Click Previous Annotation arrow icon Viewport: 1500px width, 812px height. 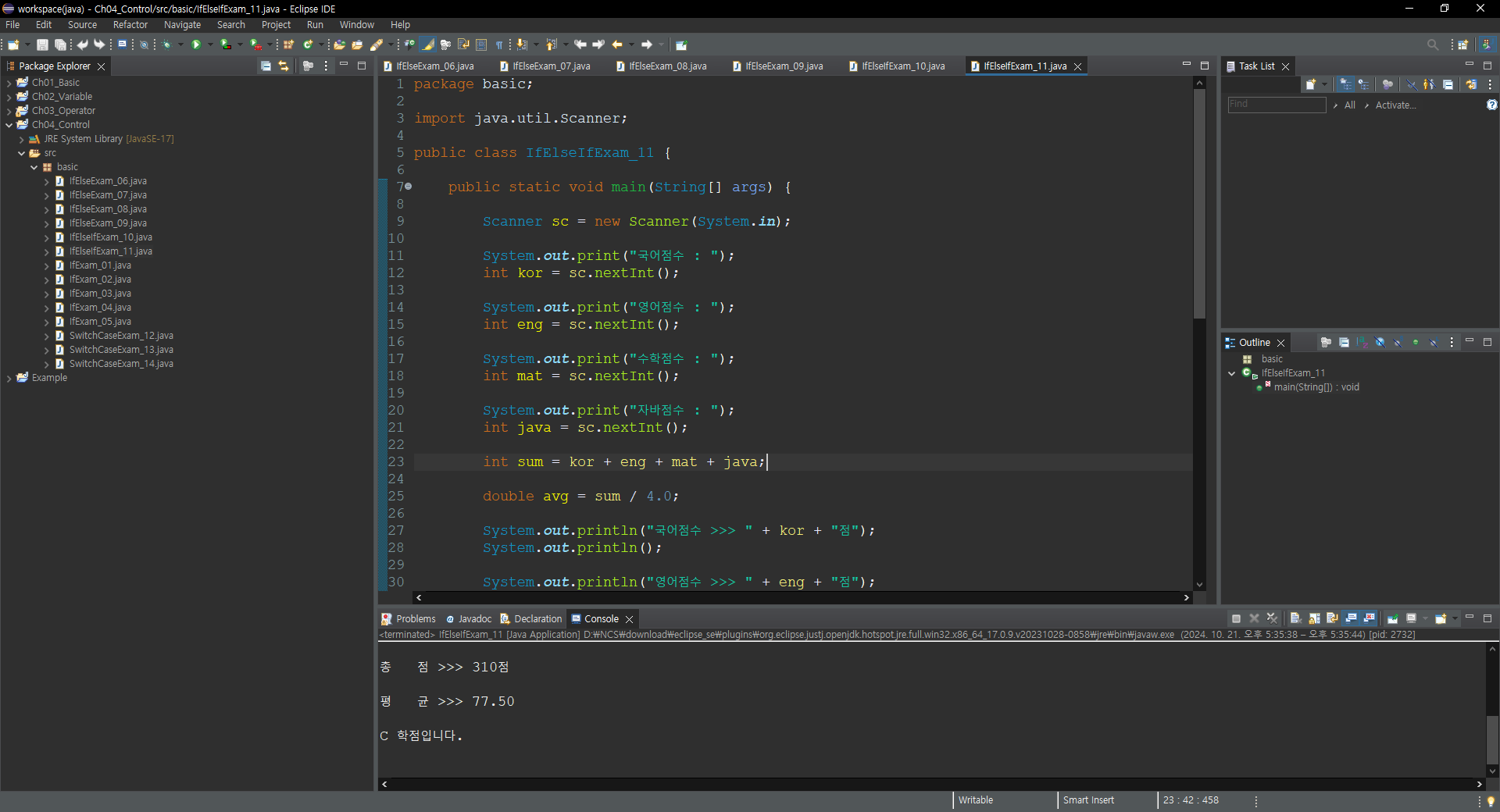[x=551, y=45]
